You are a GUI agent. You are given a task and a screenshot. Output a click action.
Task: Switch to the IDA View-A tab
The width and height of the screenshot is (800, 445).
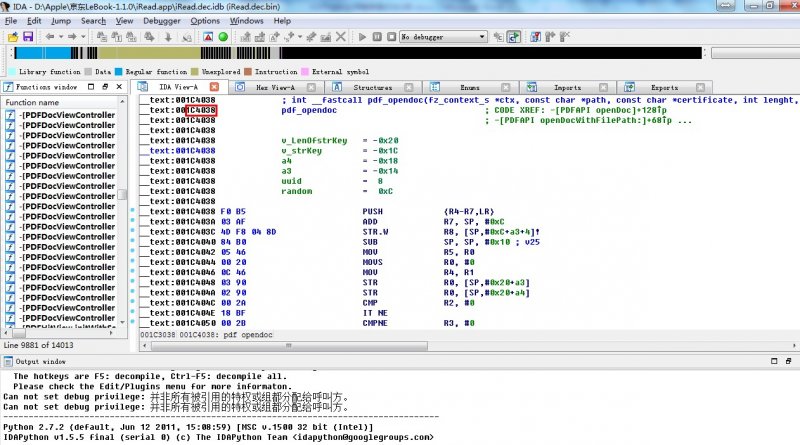coord(178,87)
